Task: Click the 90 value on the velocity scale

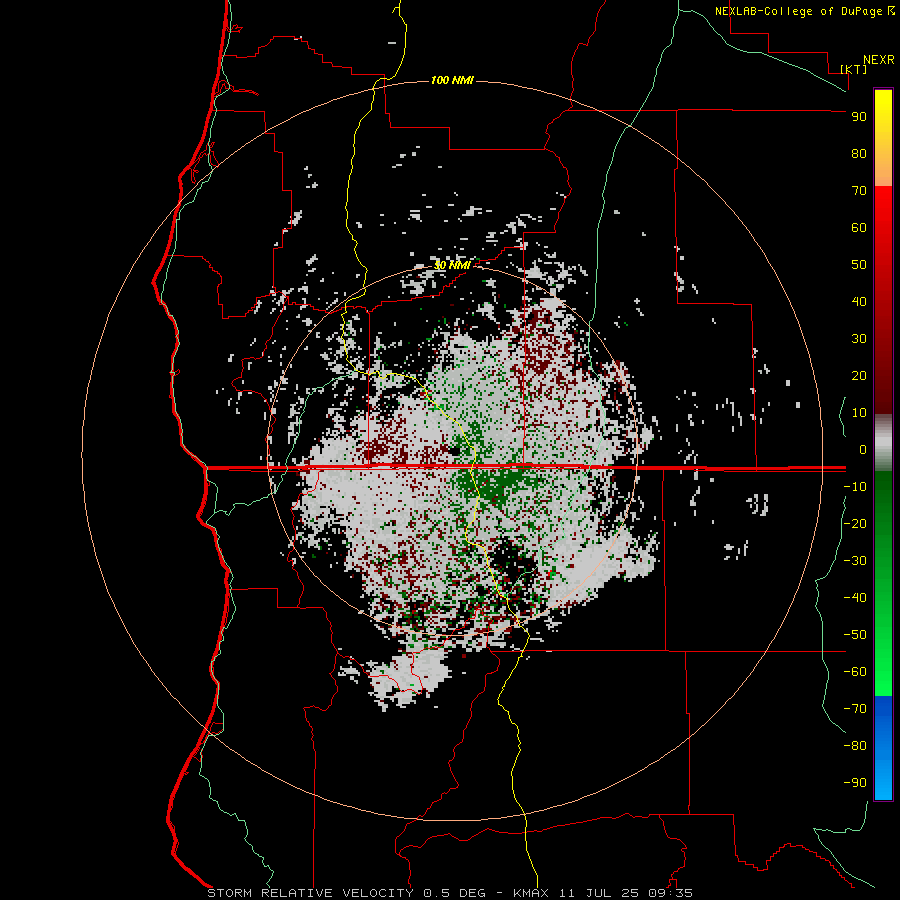Action: coord(859,117)
